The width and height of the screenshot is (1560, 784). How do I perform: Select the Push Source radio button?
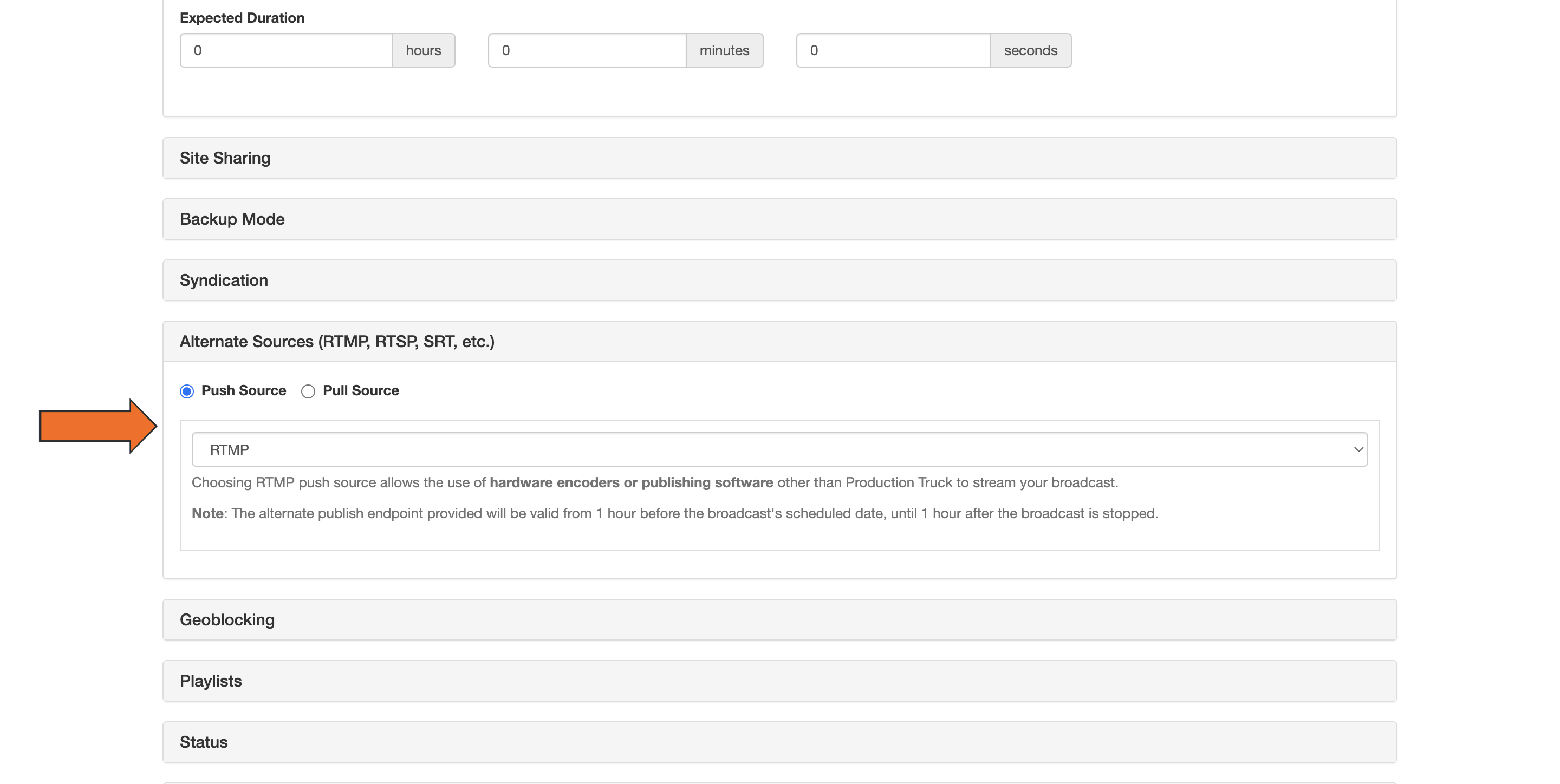pyautogui.click(x=186, y=390)
